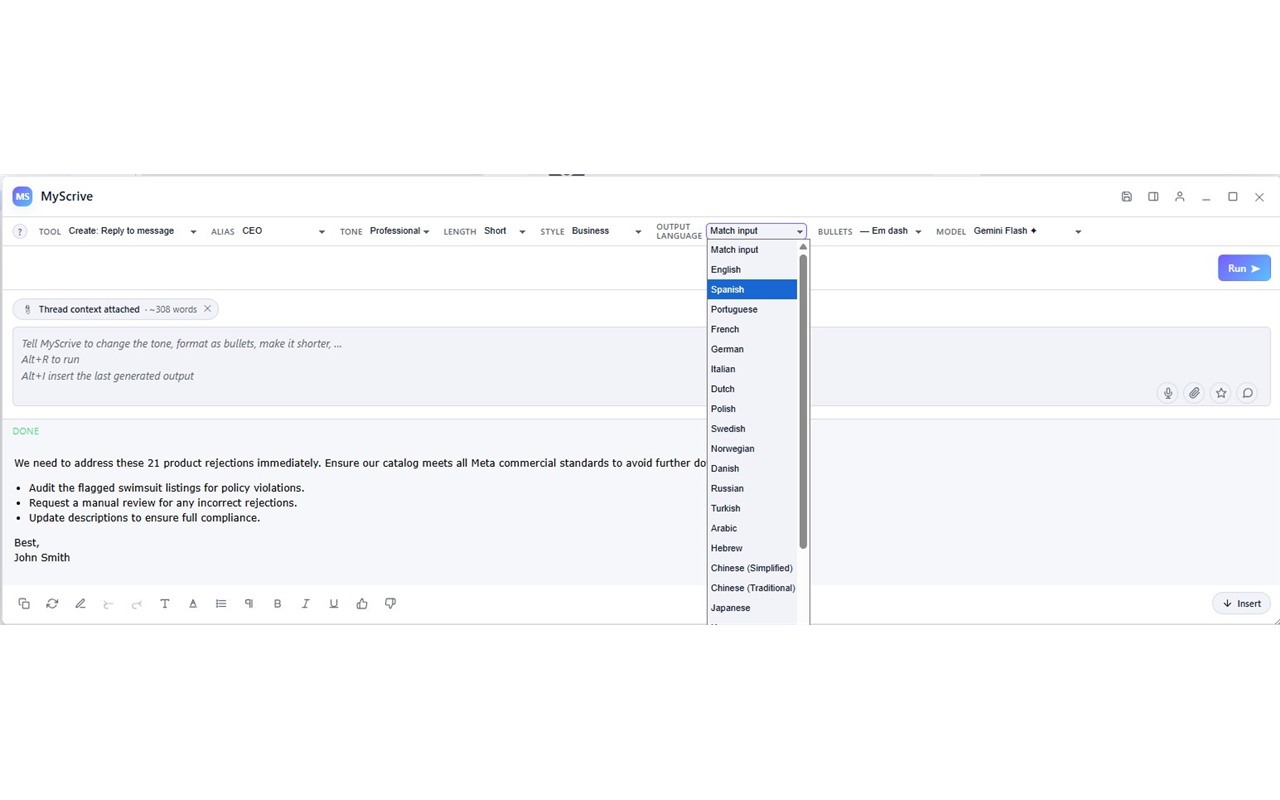Click the regenerate refresh icon

(52, 604)
